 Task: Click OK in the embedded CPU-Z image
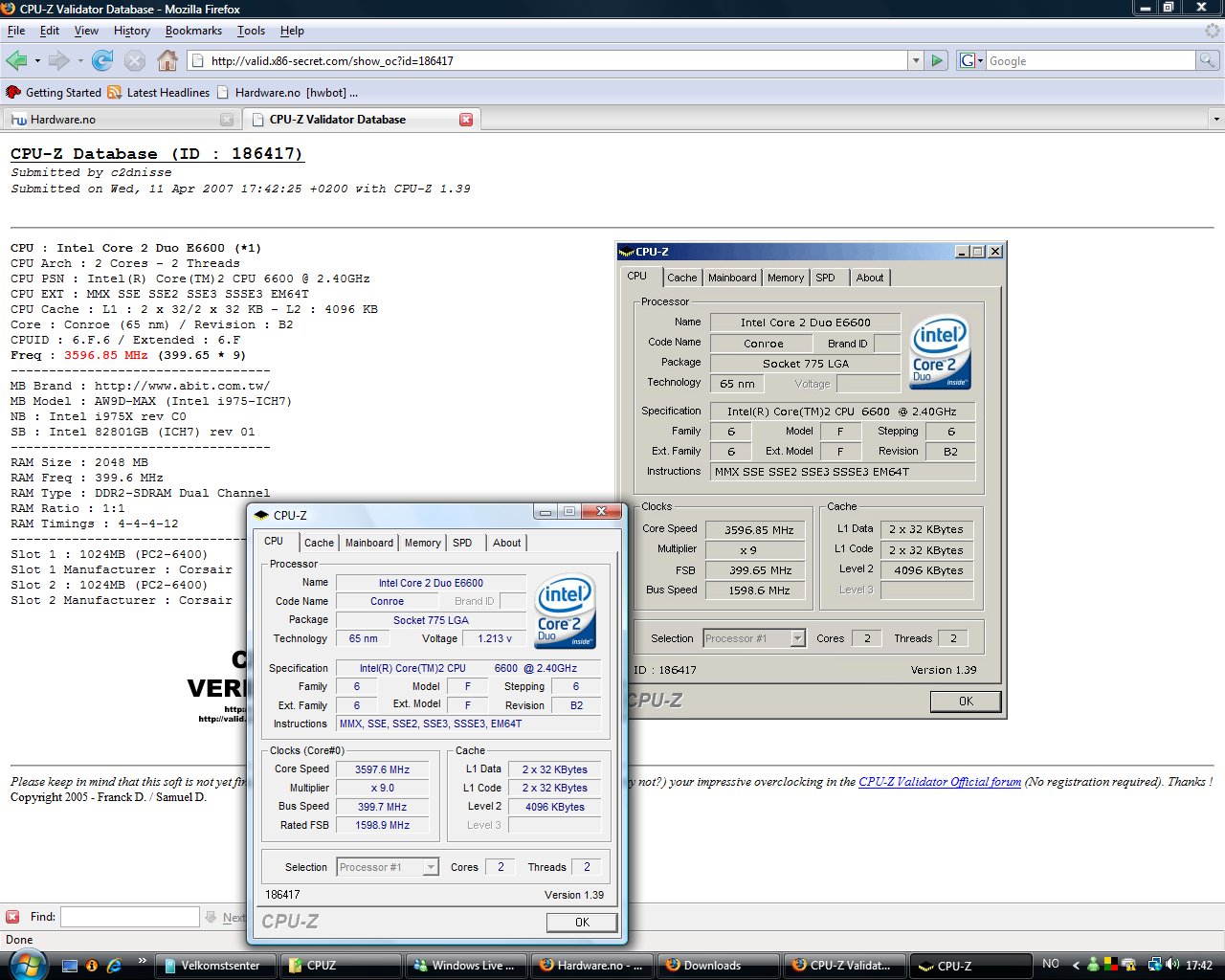(966, 702)
